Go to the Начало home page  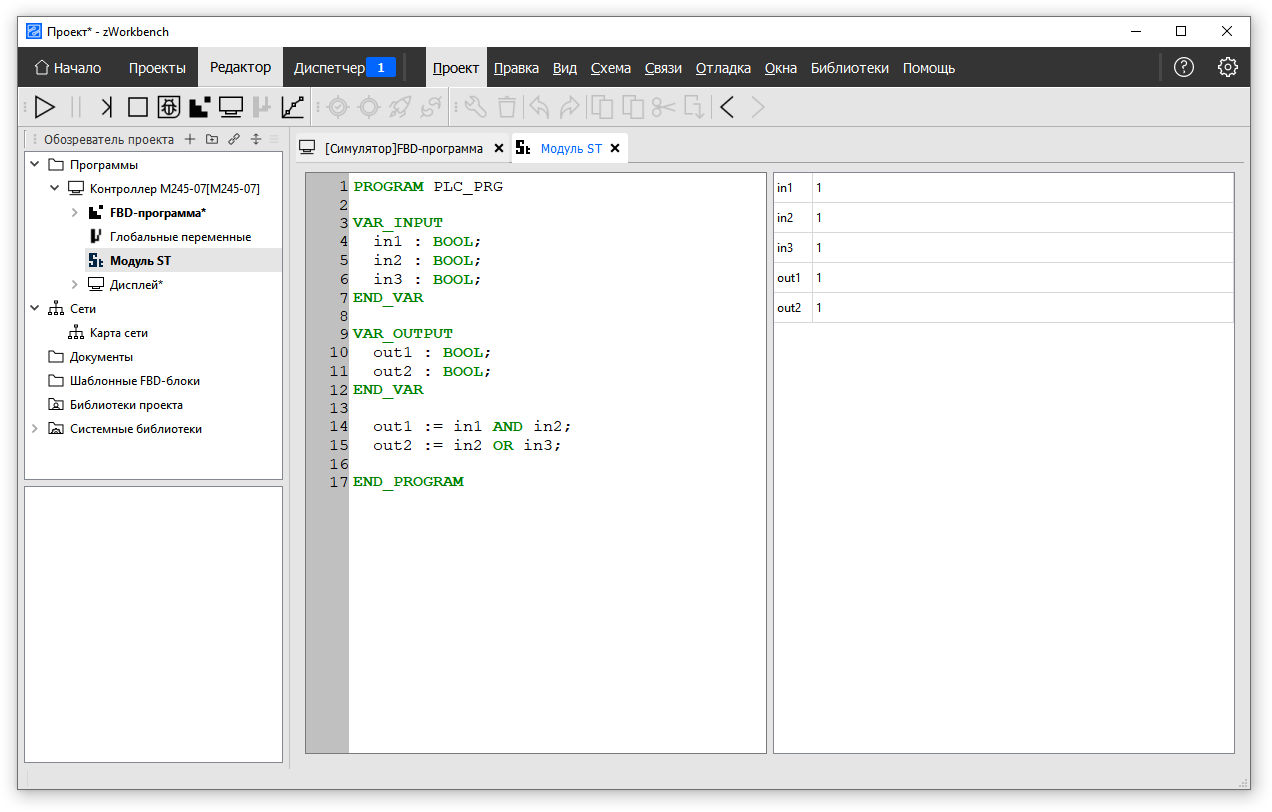pyautogui.click(x=68, y=68)
